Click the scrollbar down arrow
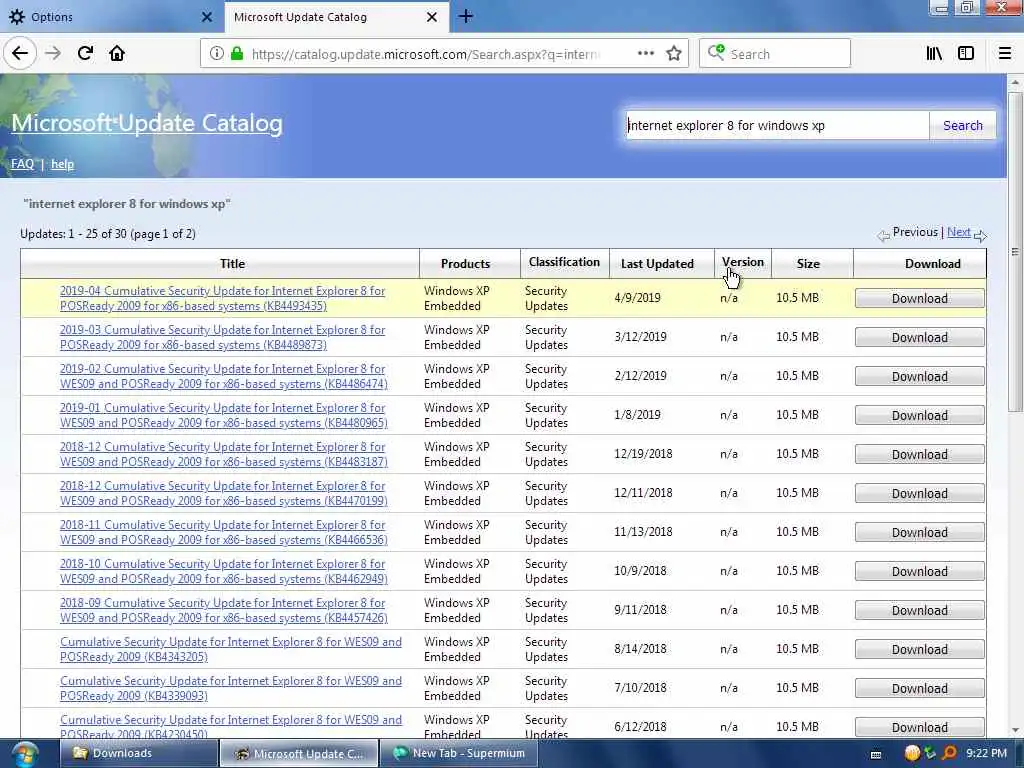 pos(1015,730)
